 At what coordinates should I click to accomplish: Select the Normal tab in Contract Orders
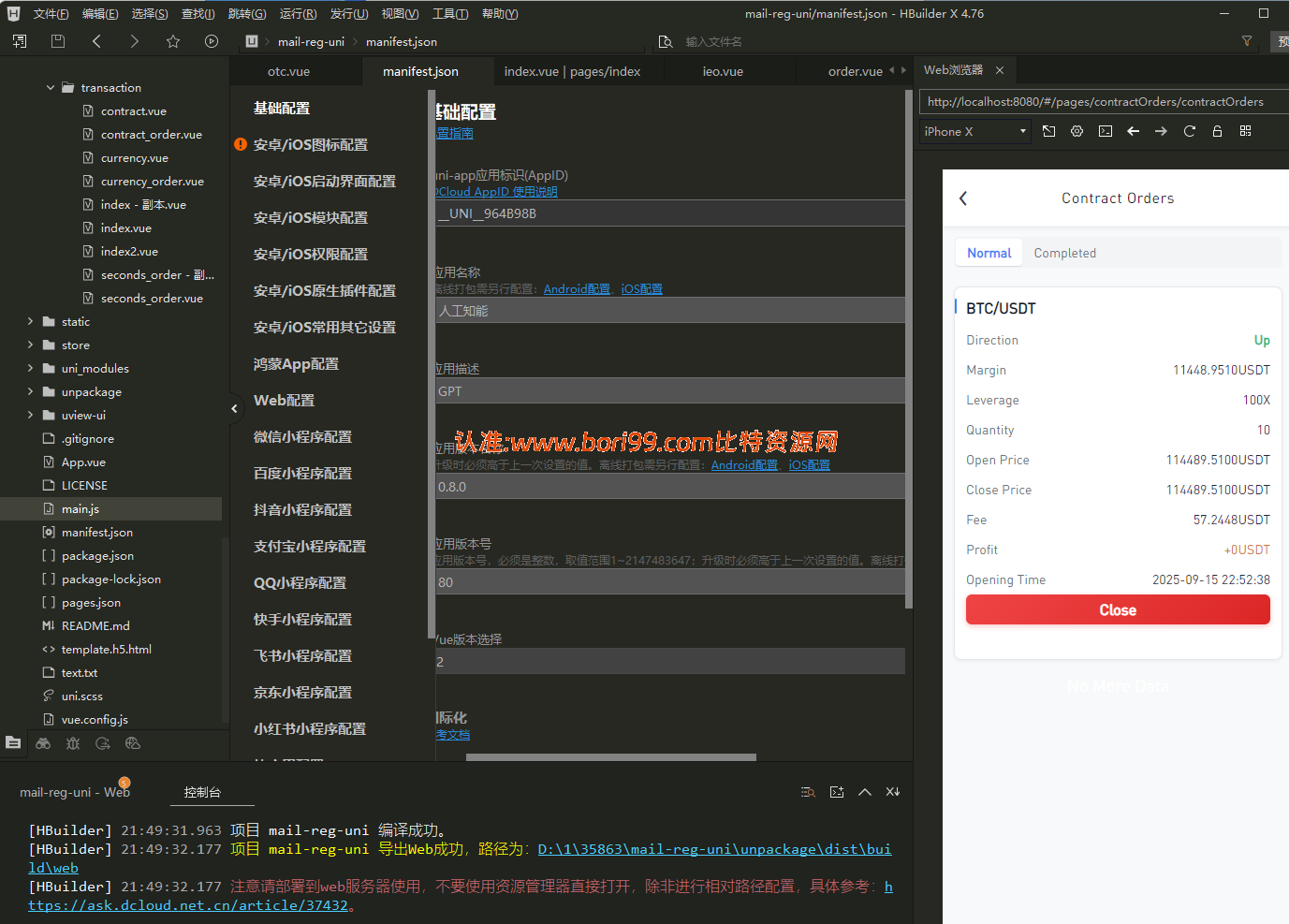(989, 253)
